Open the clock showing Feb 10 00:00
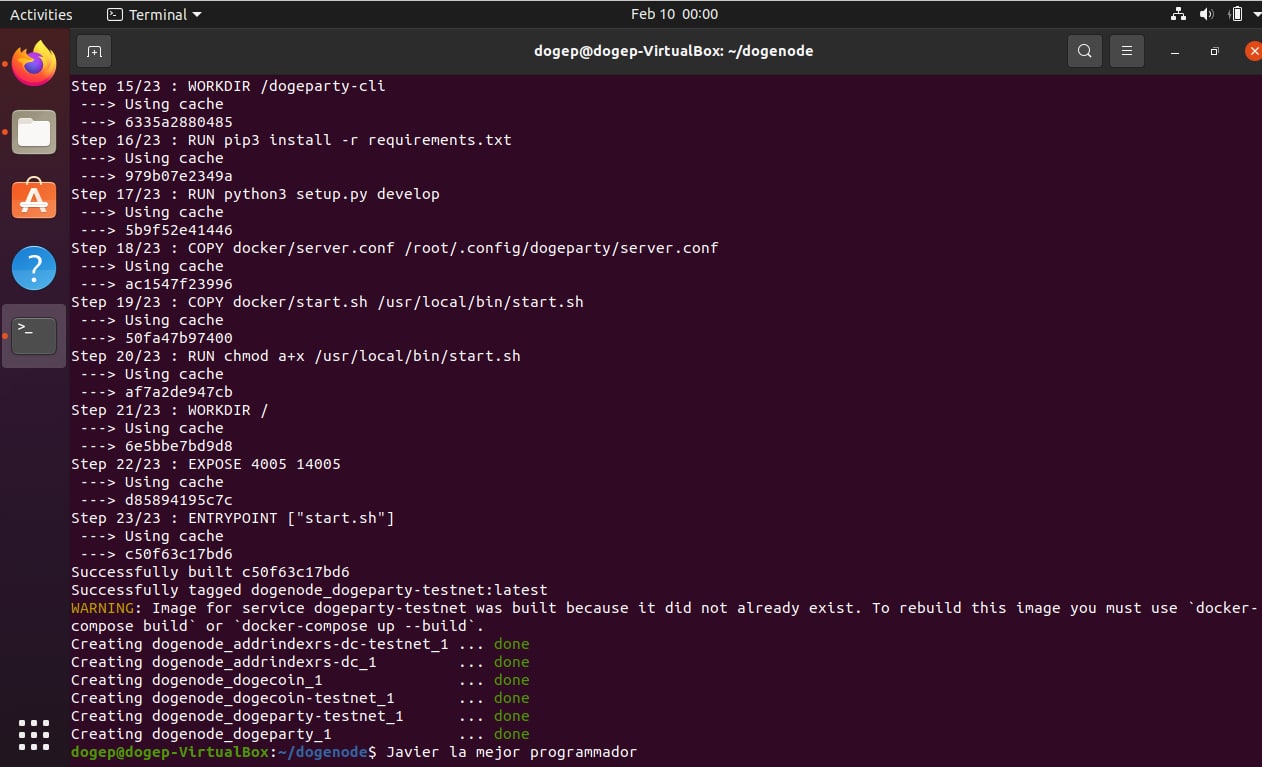1262x767 pixels. [674, 14]
